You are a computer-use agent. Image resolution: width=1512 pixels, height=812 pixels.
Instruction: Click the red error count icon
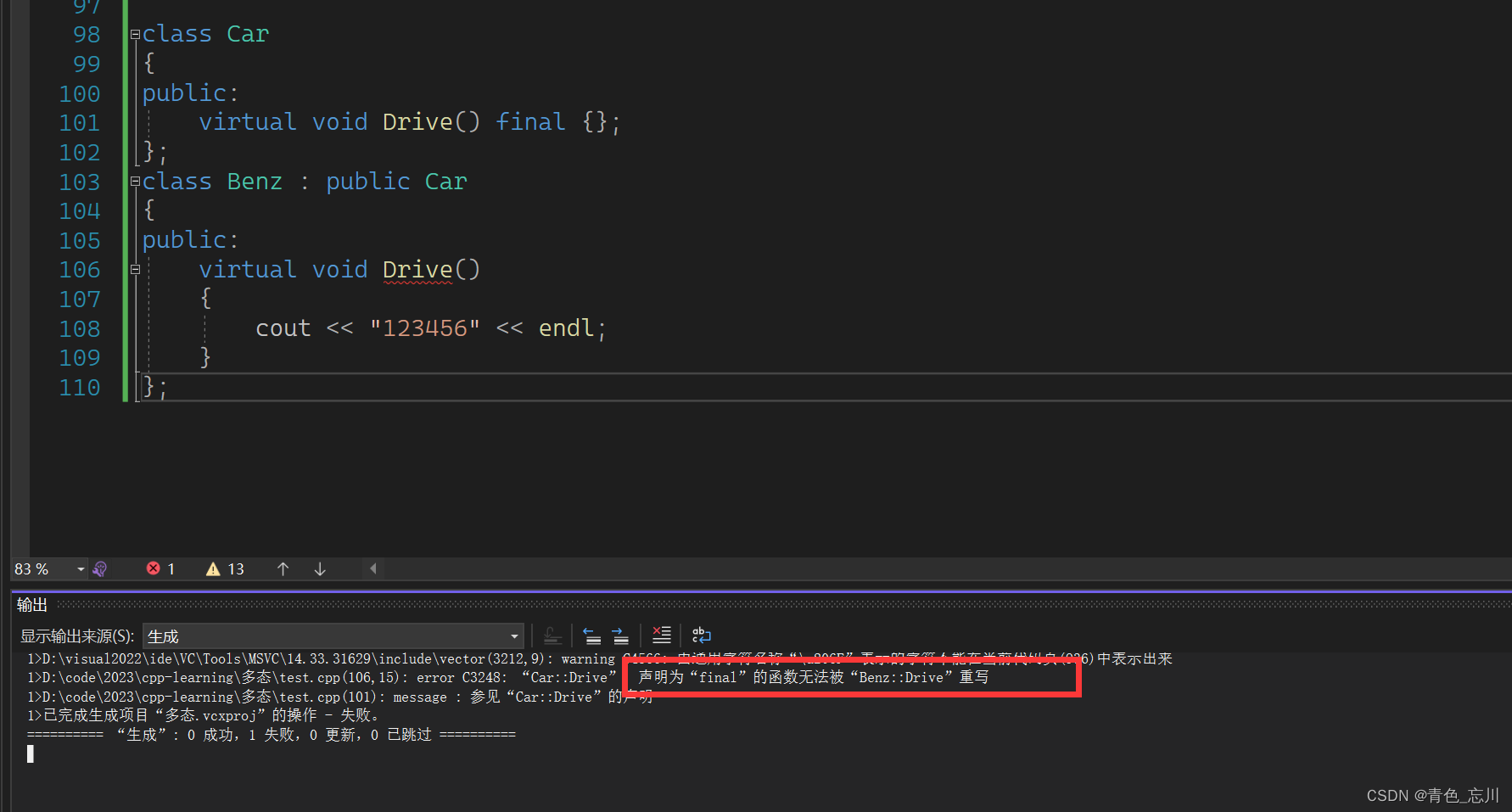click(154, 568)
